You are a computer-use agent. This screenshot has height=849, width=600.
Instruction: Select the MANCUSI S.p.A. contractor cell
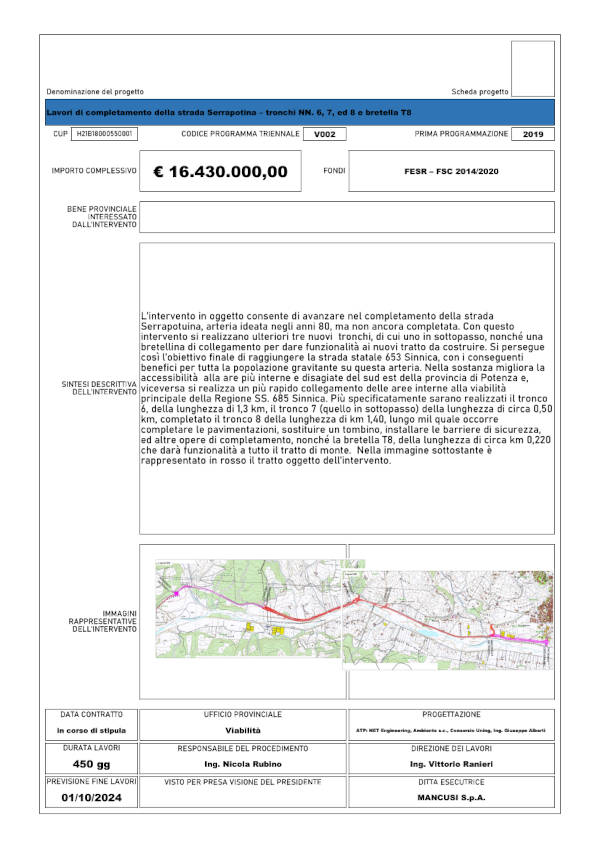450,798
